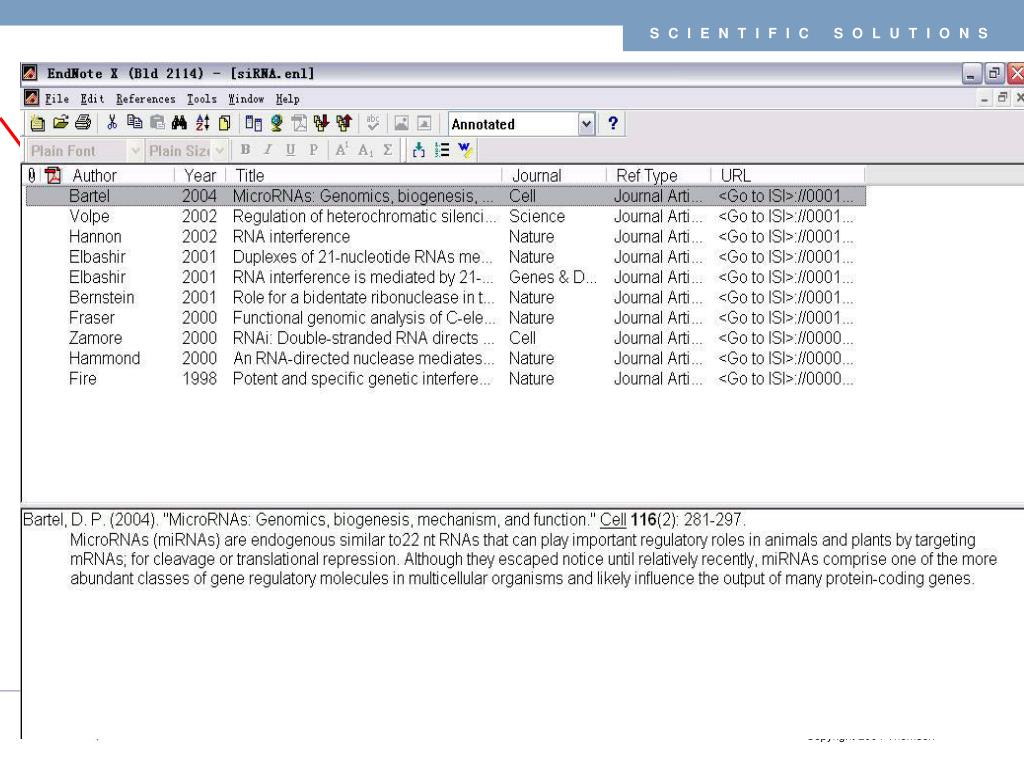
Task: Click the Return to Word icon
Action: click(465, 150)
